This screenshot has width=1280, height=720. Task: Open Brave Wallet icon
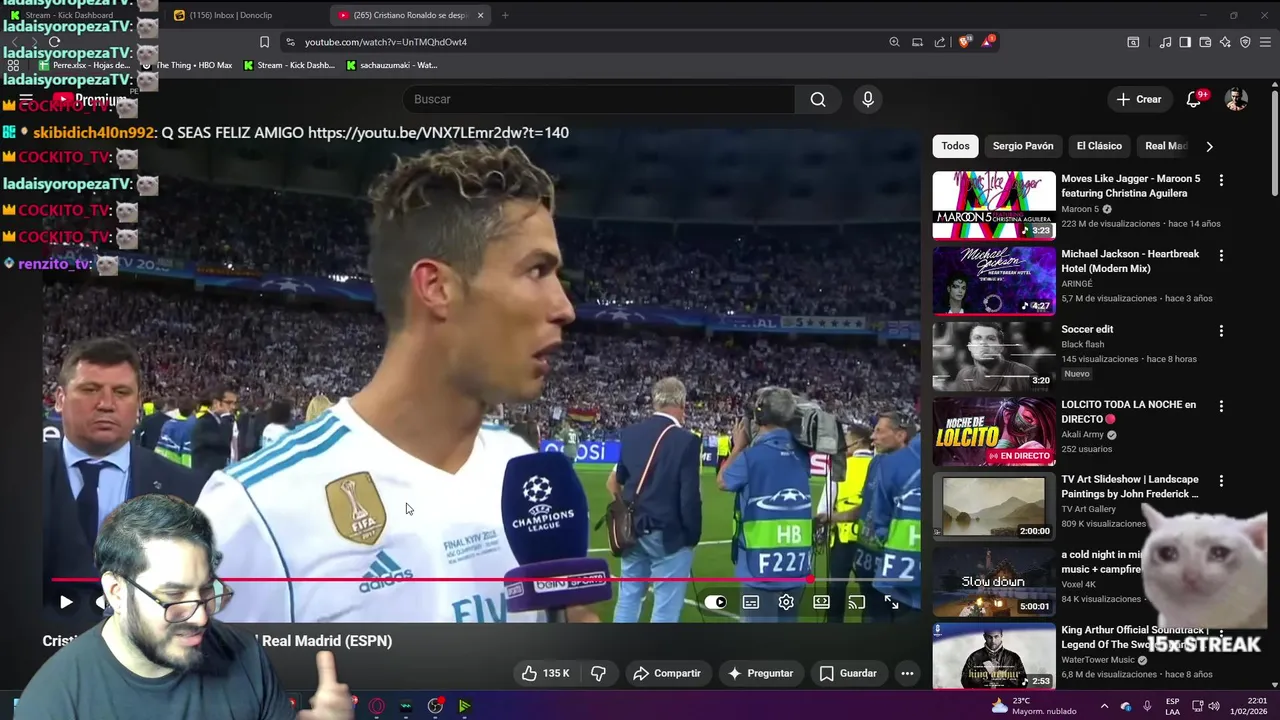click(x=1205, y=42)
